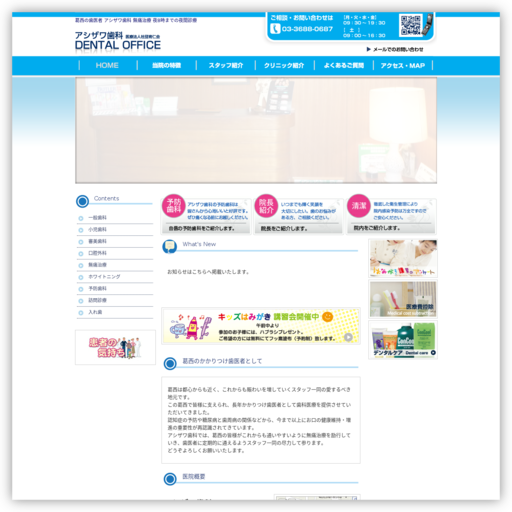Image resolution: width=512 pixels, height=512 pixels.
Task: Click the 09:30～19:30 weekday hours text
Action: click(364, 23)
